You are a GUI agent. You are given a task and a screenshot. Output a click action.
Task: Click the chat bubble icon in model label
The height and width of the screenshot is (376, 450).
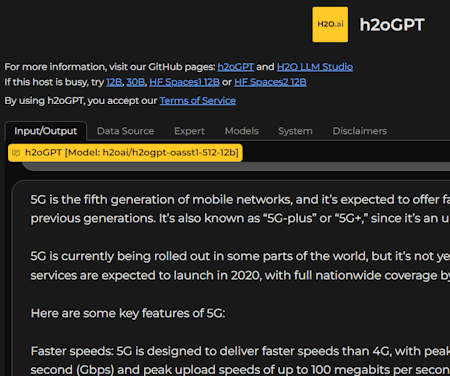click(x=16, y=153)
